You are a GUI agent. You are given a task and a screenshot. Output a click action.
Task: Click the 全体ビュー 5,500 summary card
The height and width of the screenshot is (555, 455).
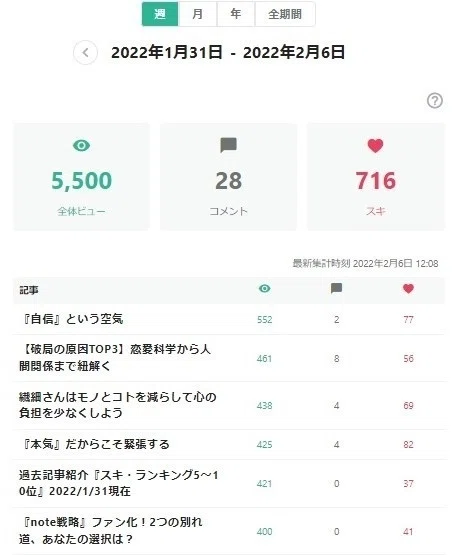click(x=81, y=177)
